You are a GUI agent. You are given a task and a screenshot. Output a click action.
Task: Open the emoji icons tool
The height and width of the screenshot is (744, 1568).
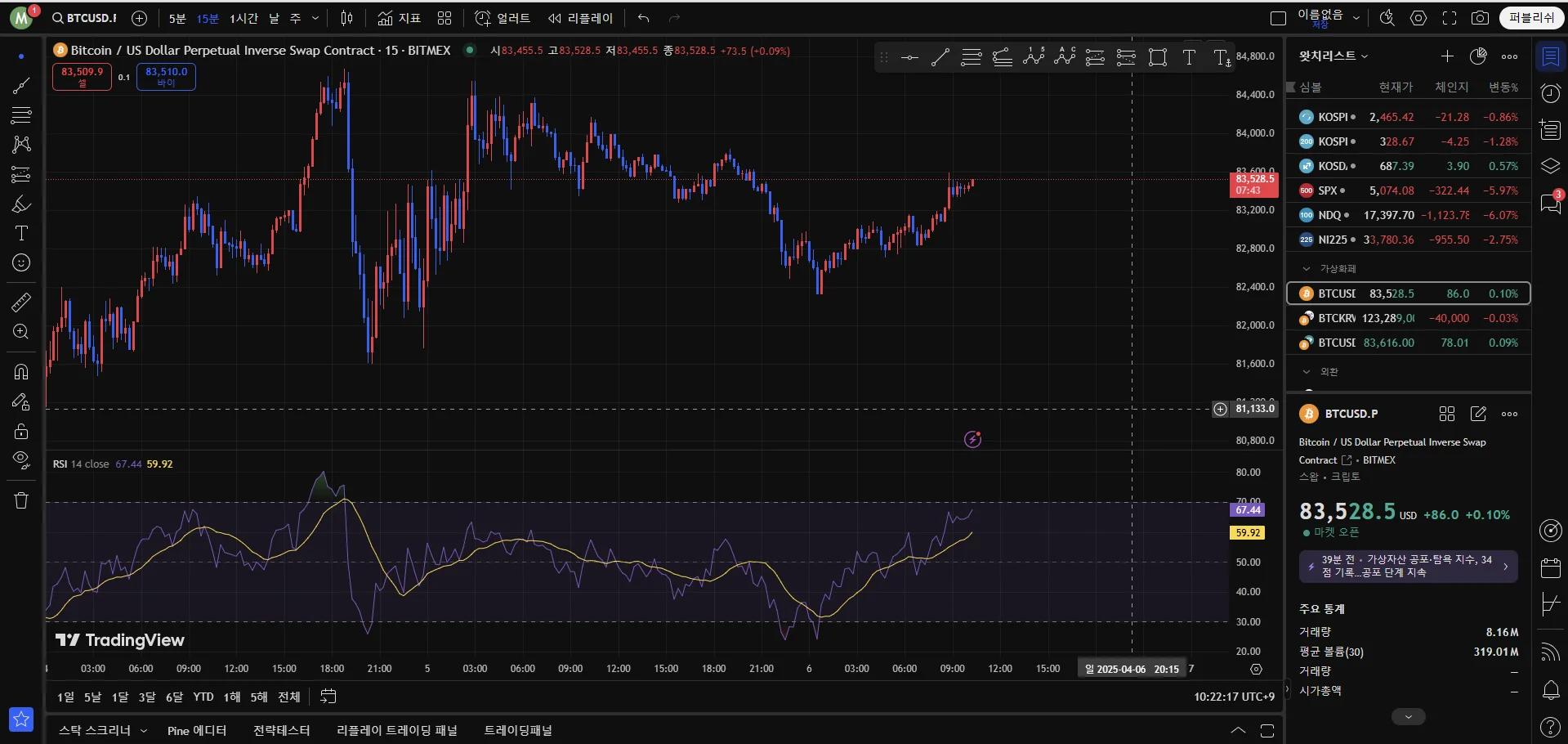[21, 262]
